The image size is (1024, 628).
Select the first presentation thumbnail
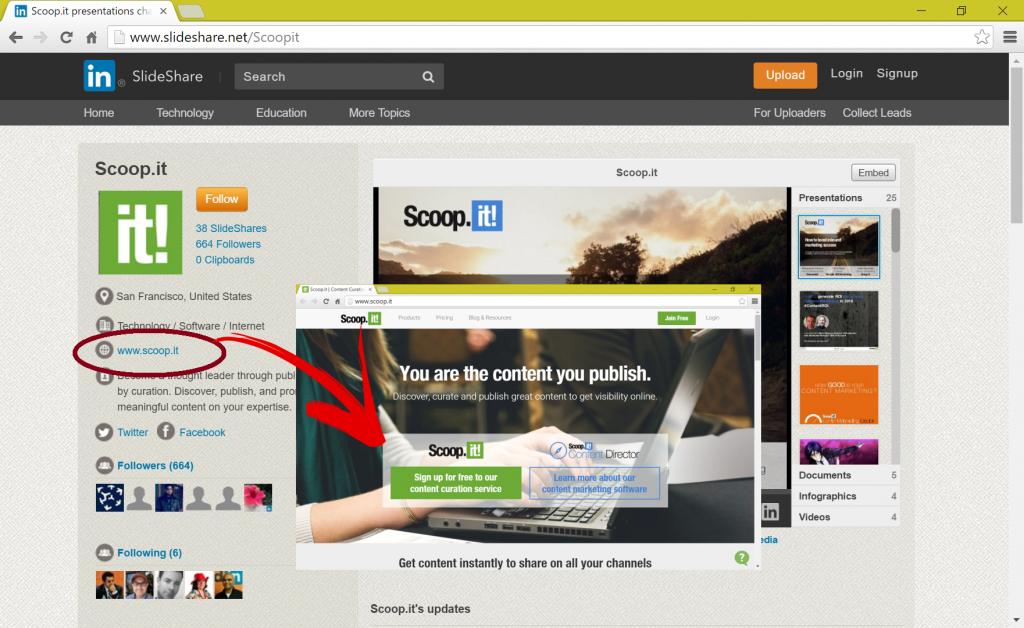839,247
